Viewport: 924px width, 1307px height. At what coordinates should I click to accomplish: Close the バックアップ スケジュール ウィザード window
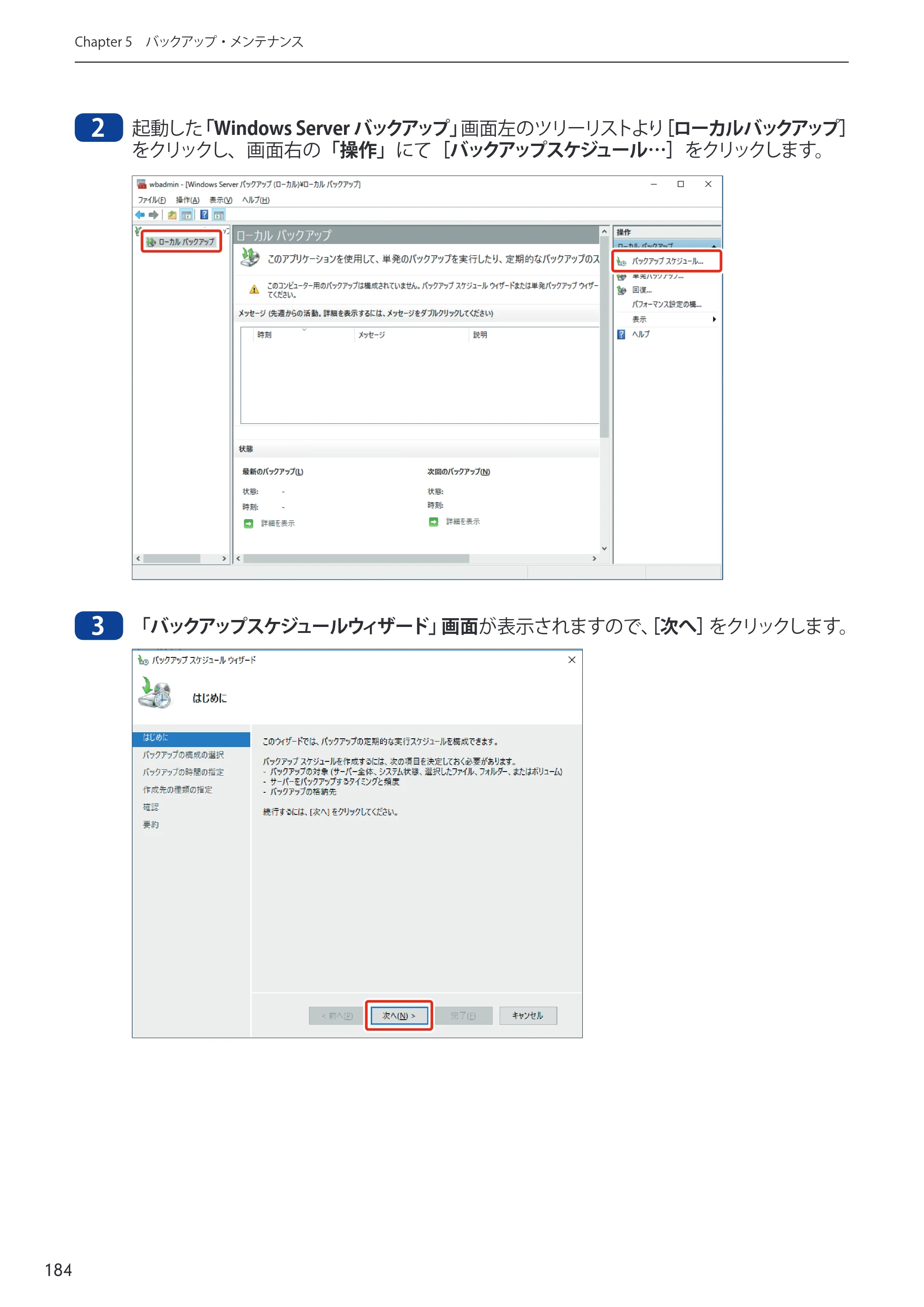pyautogui.click(x=572, y=660)
